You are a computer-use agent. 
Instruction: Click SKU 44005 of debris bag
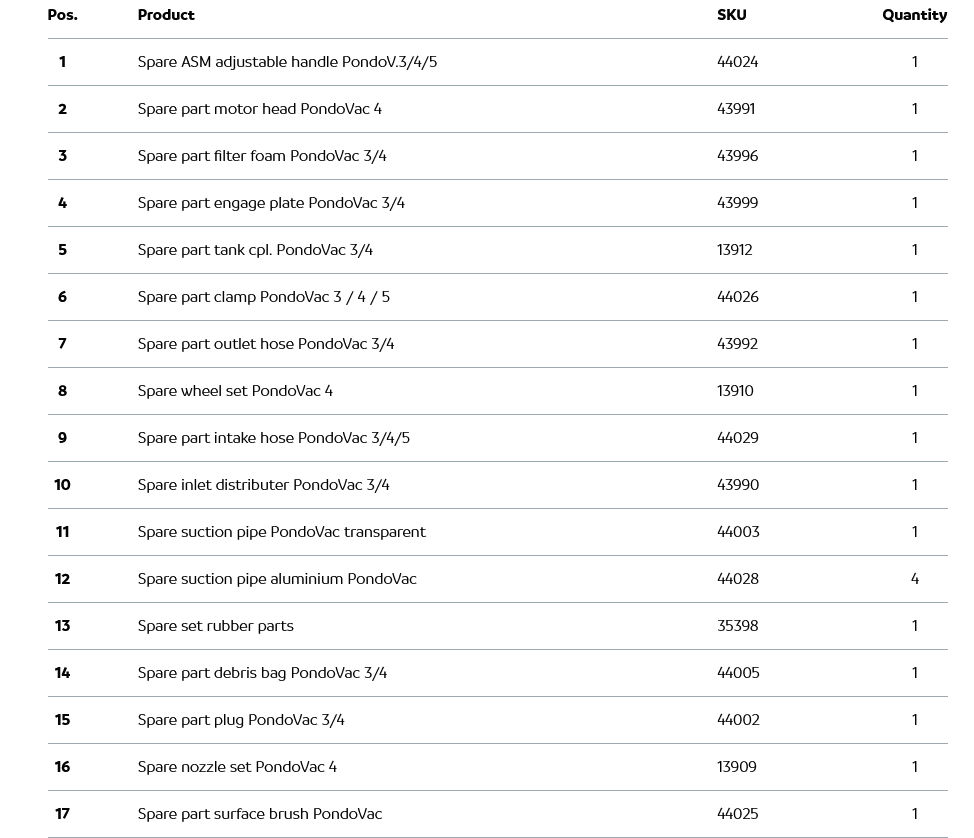point(738,673)
